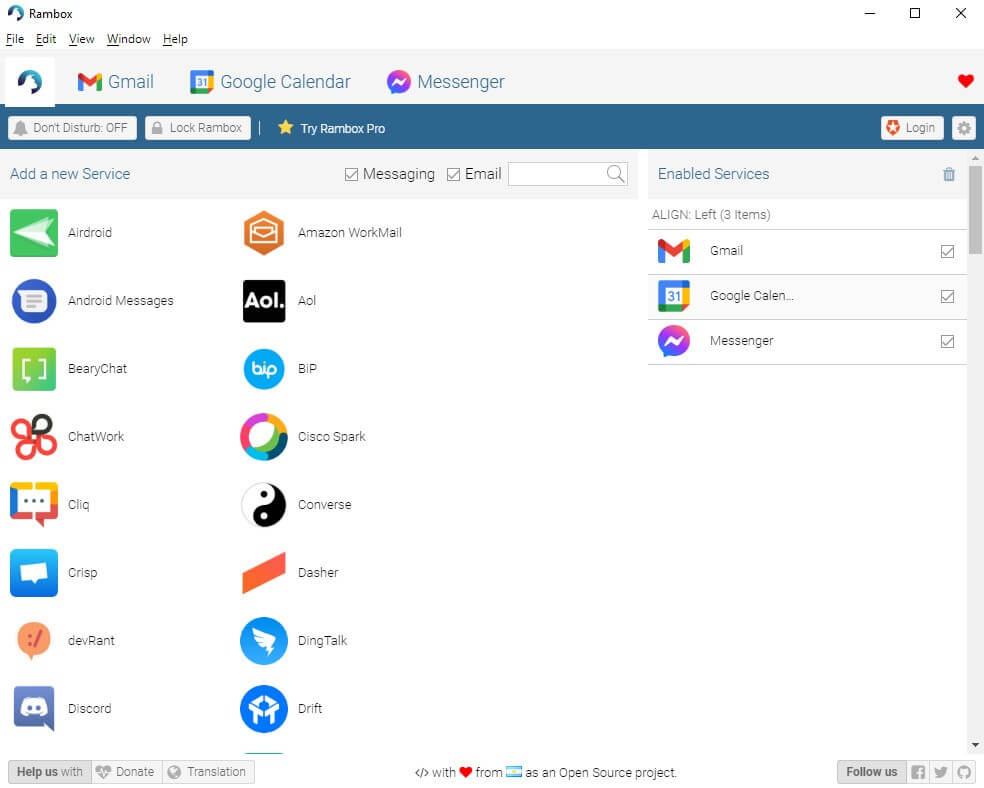Add the Discord service icon
This screenshot has height=788, width=984.
(x=34, y=709)
